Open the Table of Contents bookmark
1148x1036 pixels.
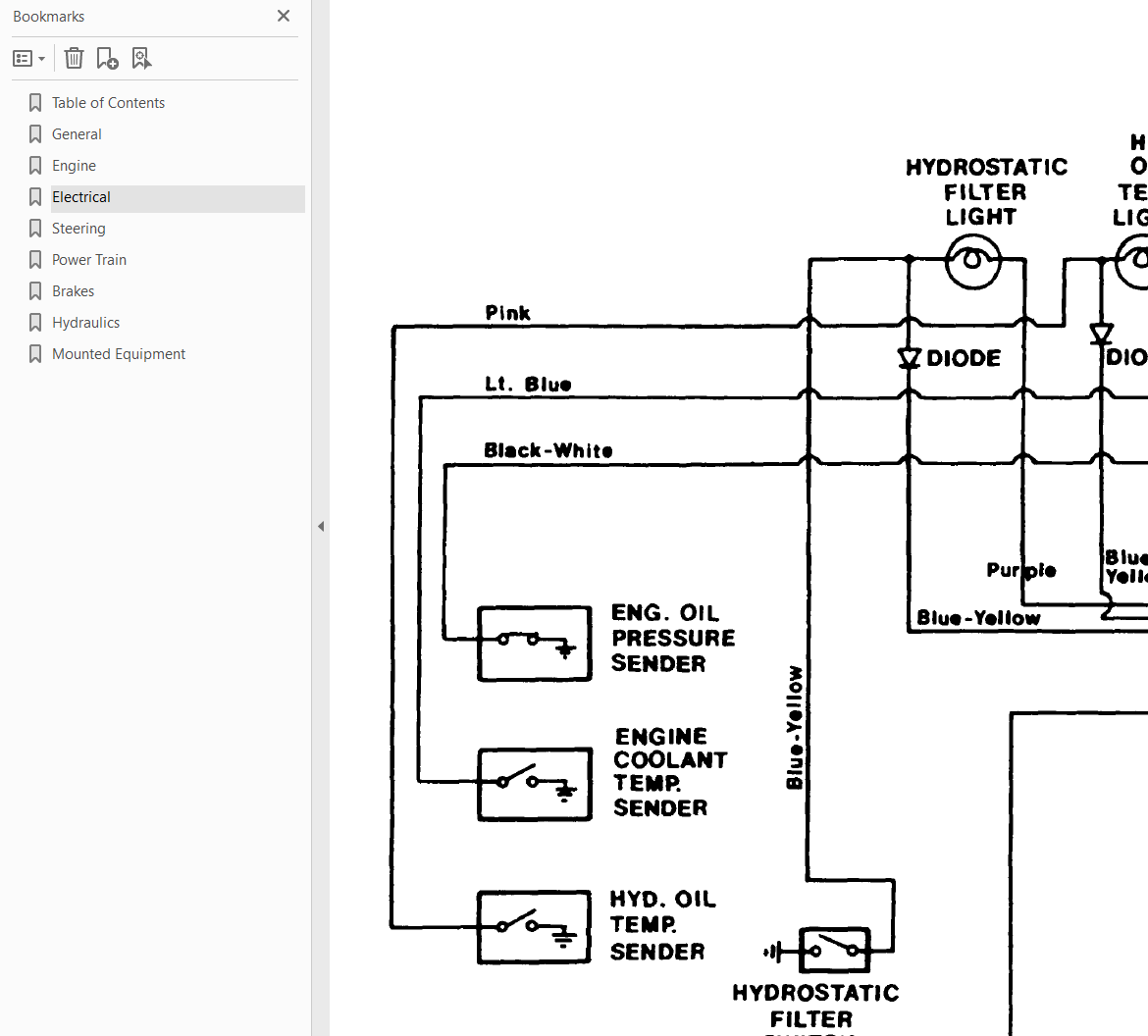point(108,102)
